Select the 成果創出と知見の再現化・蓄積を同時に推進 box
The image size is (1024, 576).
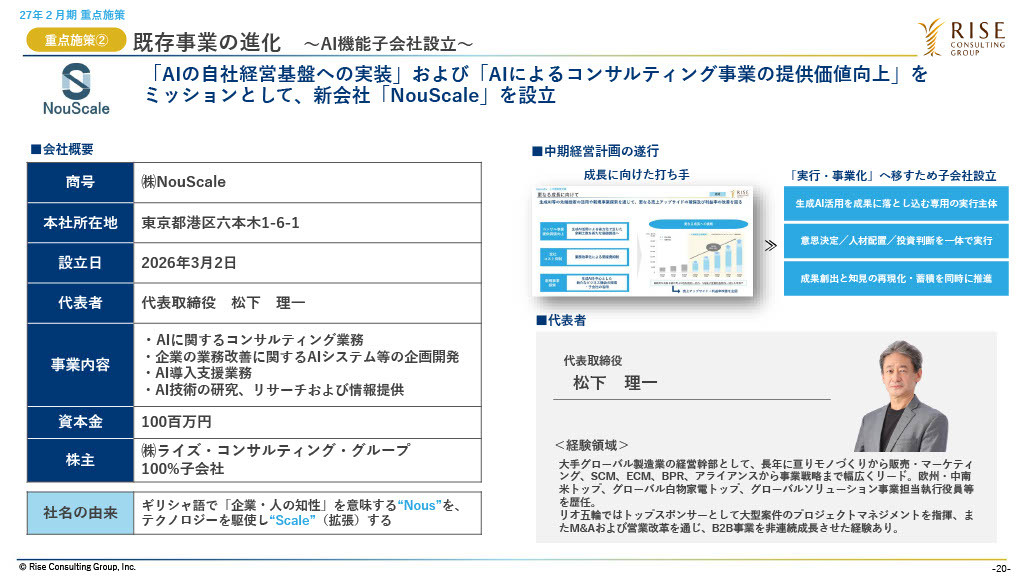[896, 278]
